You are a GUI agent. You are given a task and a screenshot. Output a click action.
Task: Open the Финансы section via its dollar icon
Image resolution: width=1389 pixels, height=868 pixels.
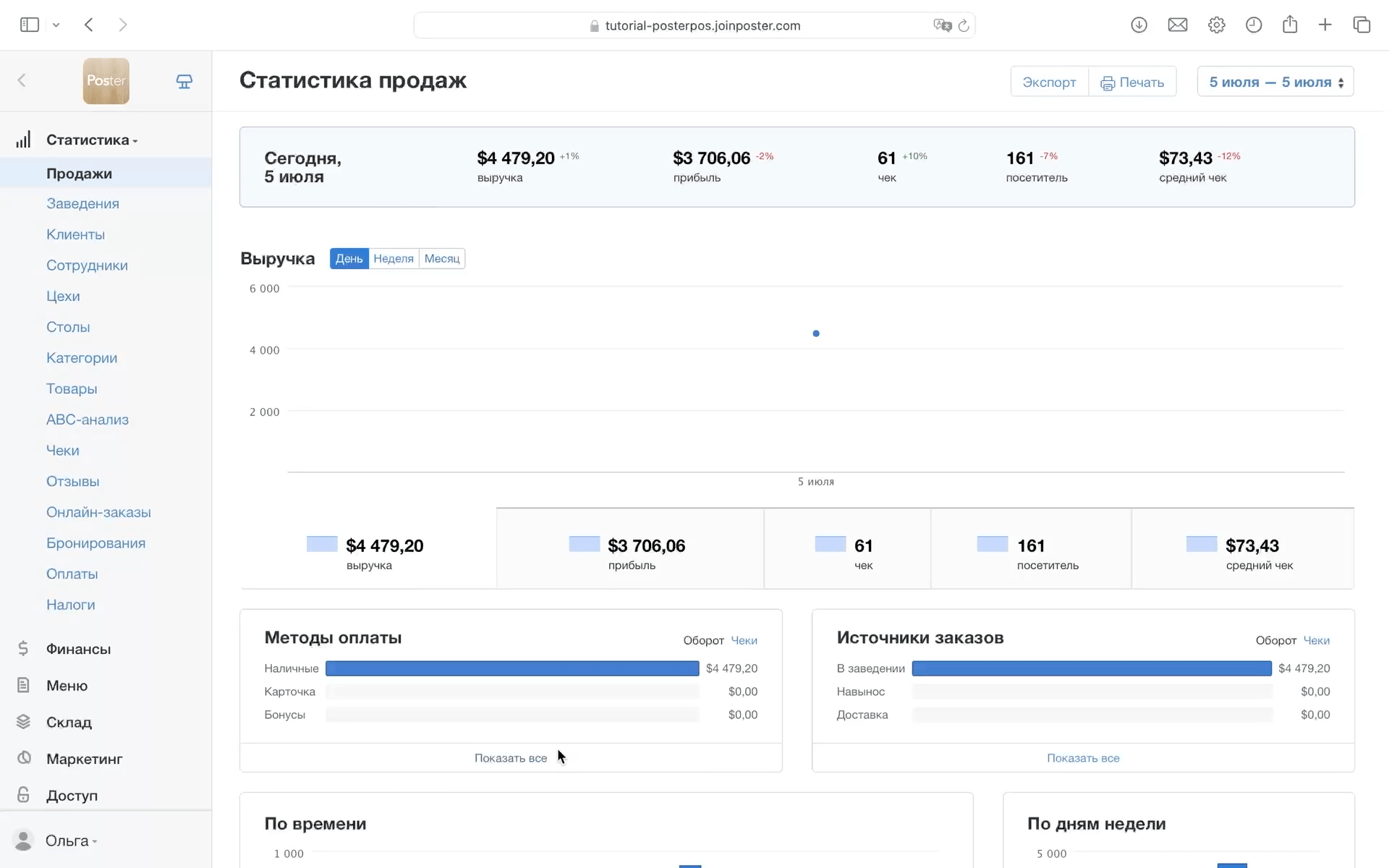click(x=23, y=649)
